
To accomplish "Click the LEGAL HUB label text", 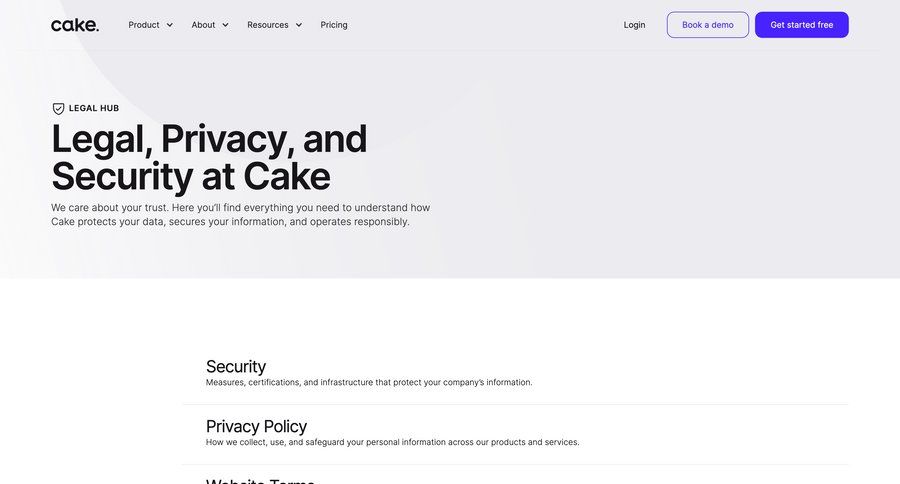I will 94,108.
